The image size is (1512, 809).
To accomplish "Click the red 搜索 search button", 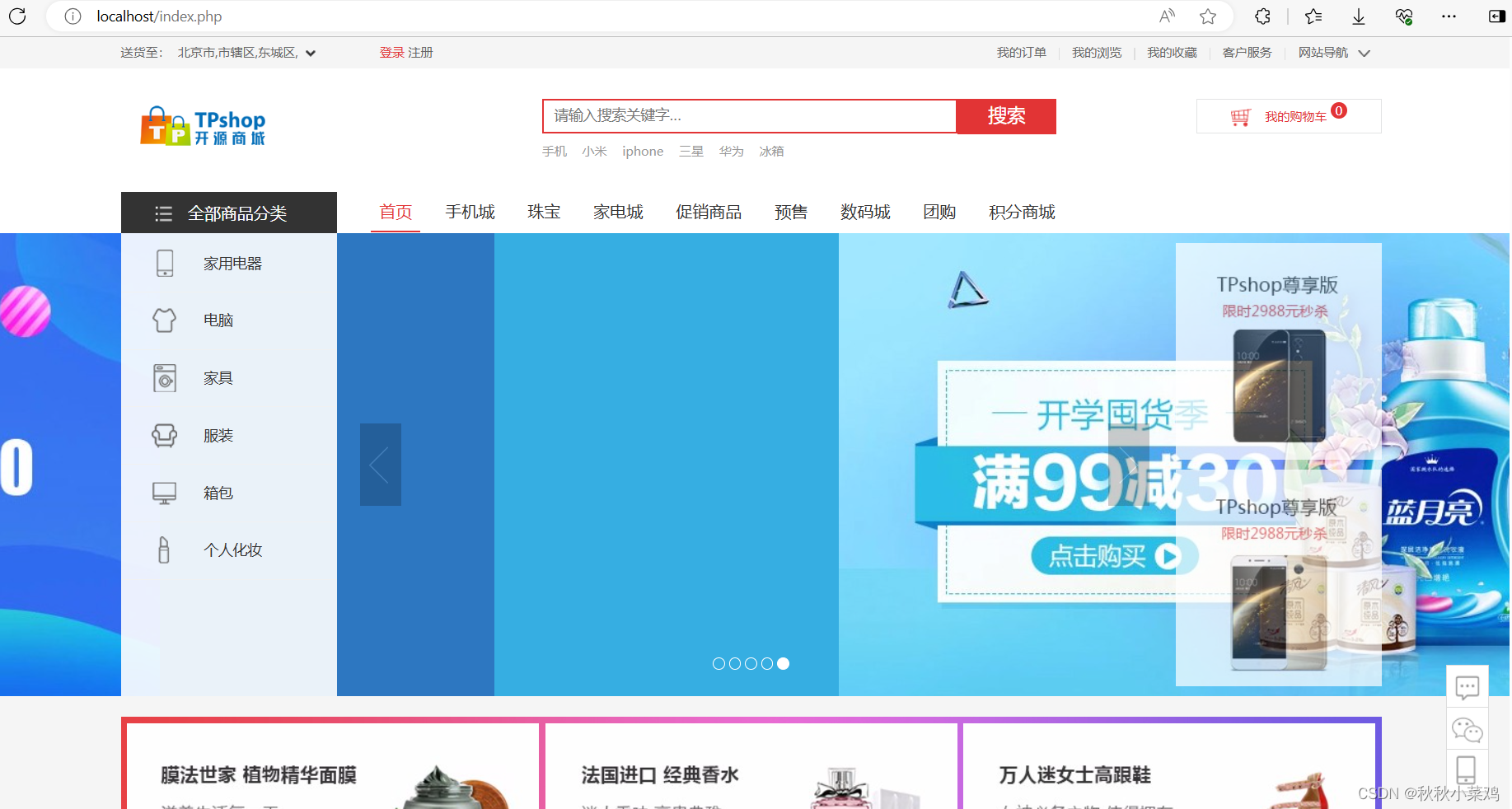I will pos(1005,116).
